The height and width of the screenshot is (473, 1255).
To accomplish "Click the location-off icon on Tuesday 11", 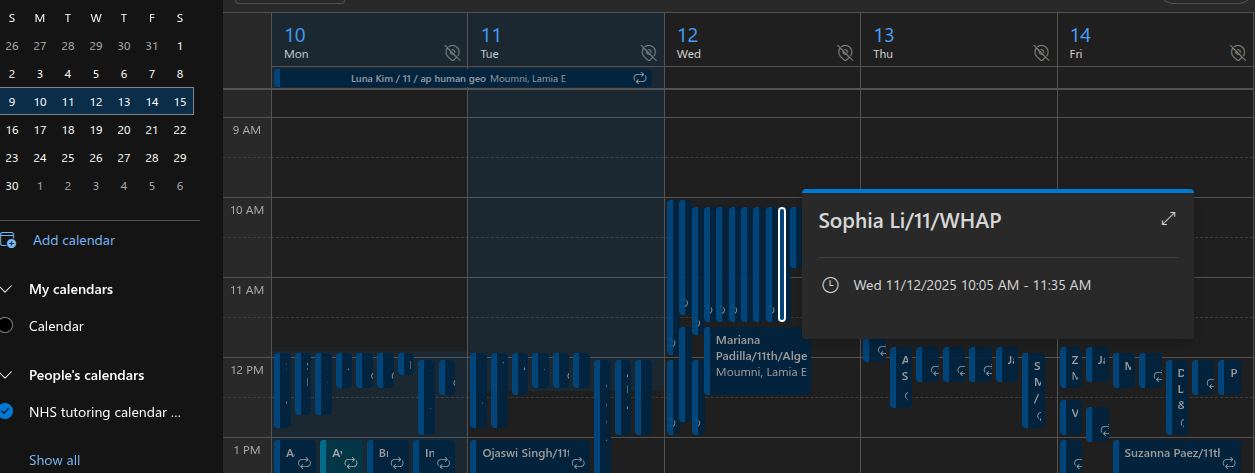I will point(649,51).
